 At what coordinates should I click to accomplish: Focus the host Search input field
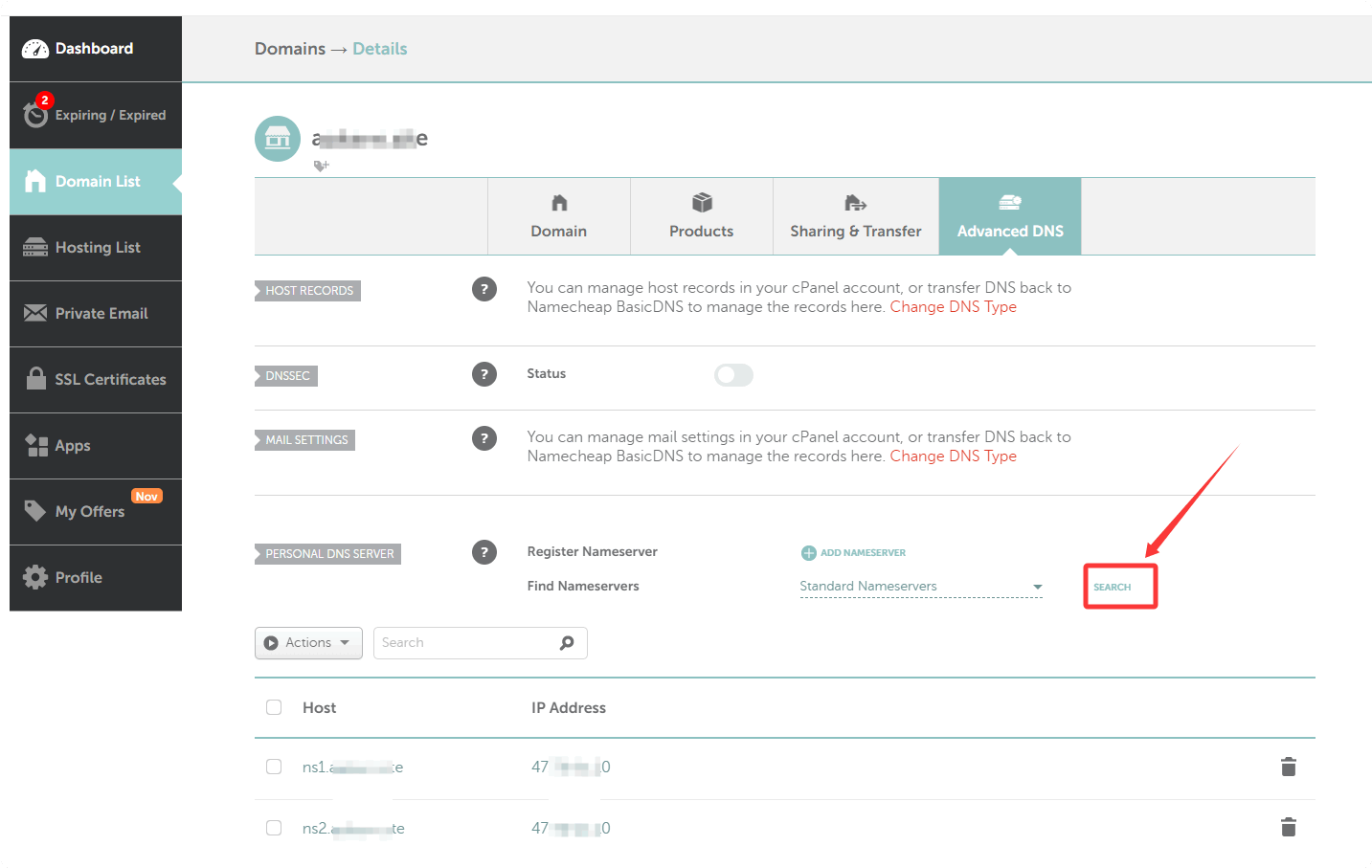[480, 643]
